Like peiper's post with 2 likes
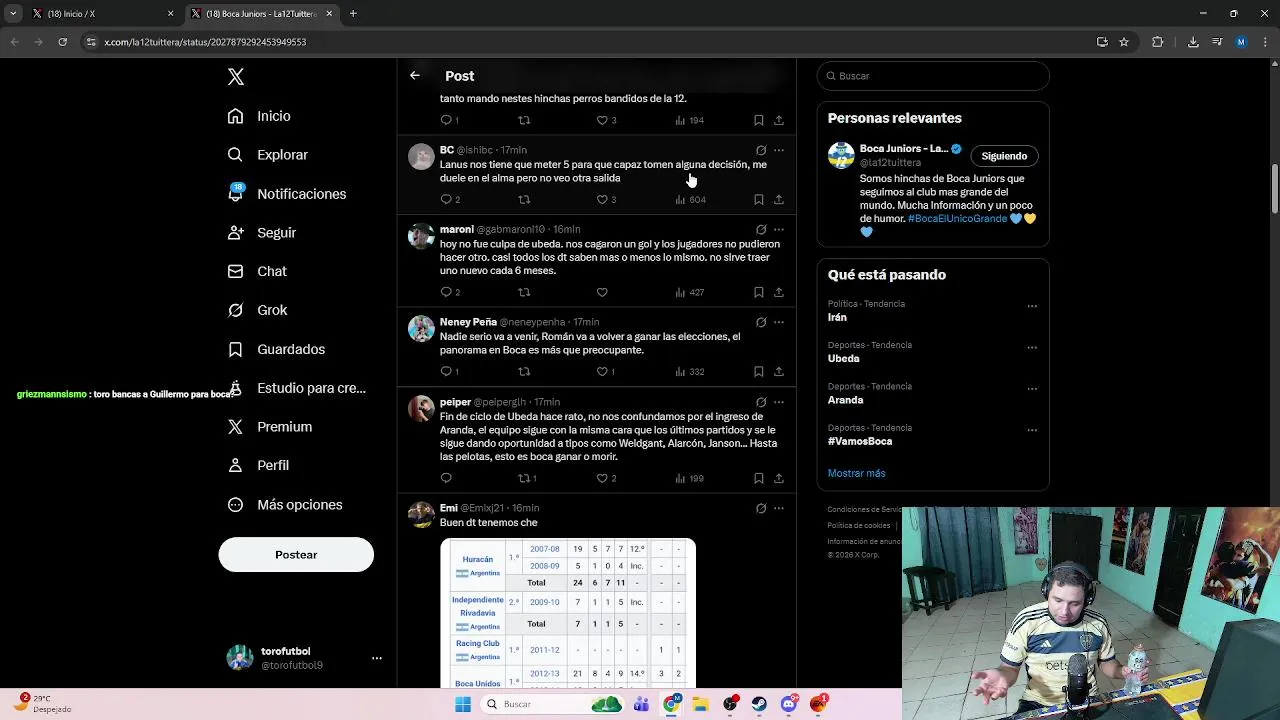 coord(605,478)
